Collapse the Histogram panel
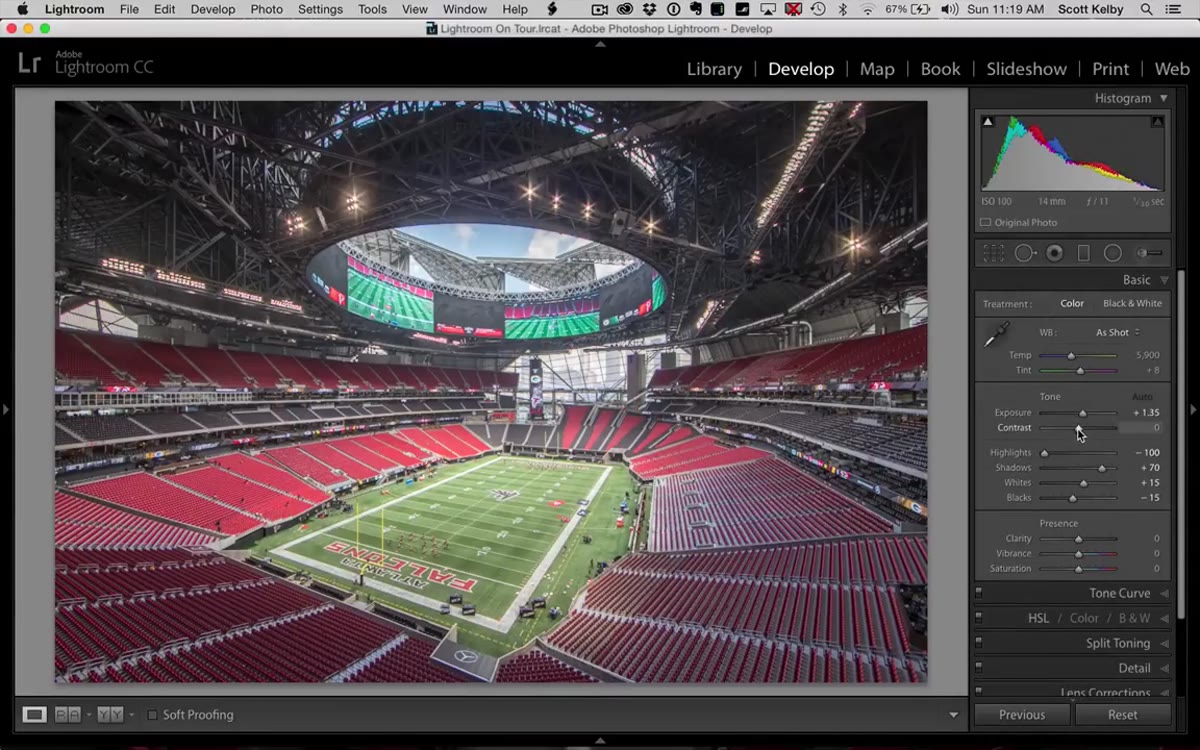The width and height of the screenshot is (1200, 750). point(1163,98)
